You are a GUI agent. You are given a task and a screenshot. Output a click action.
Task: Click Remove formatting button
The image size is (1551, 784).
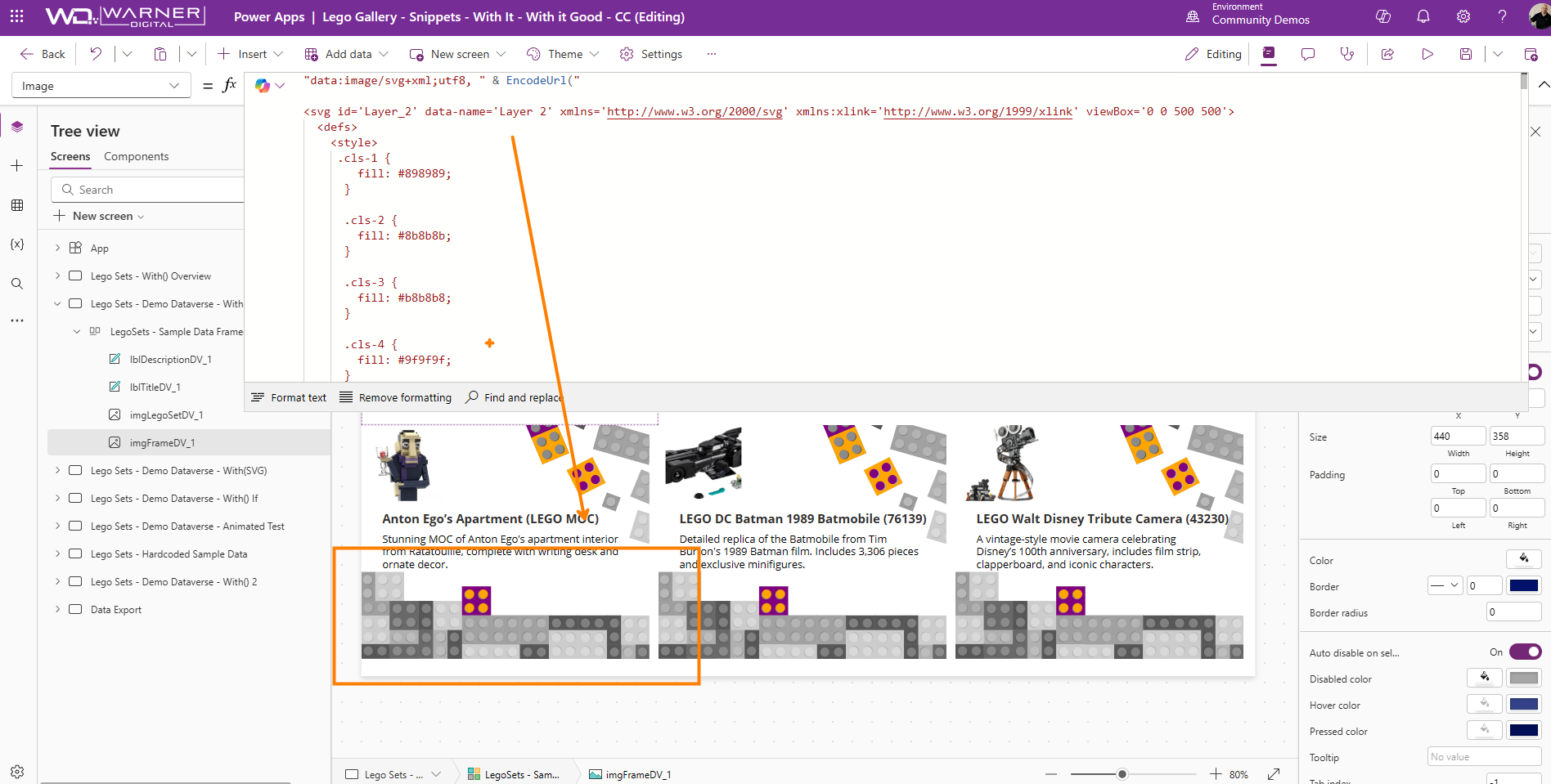point(395,397)
